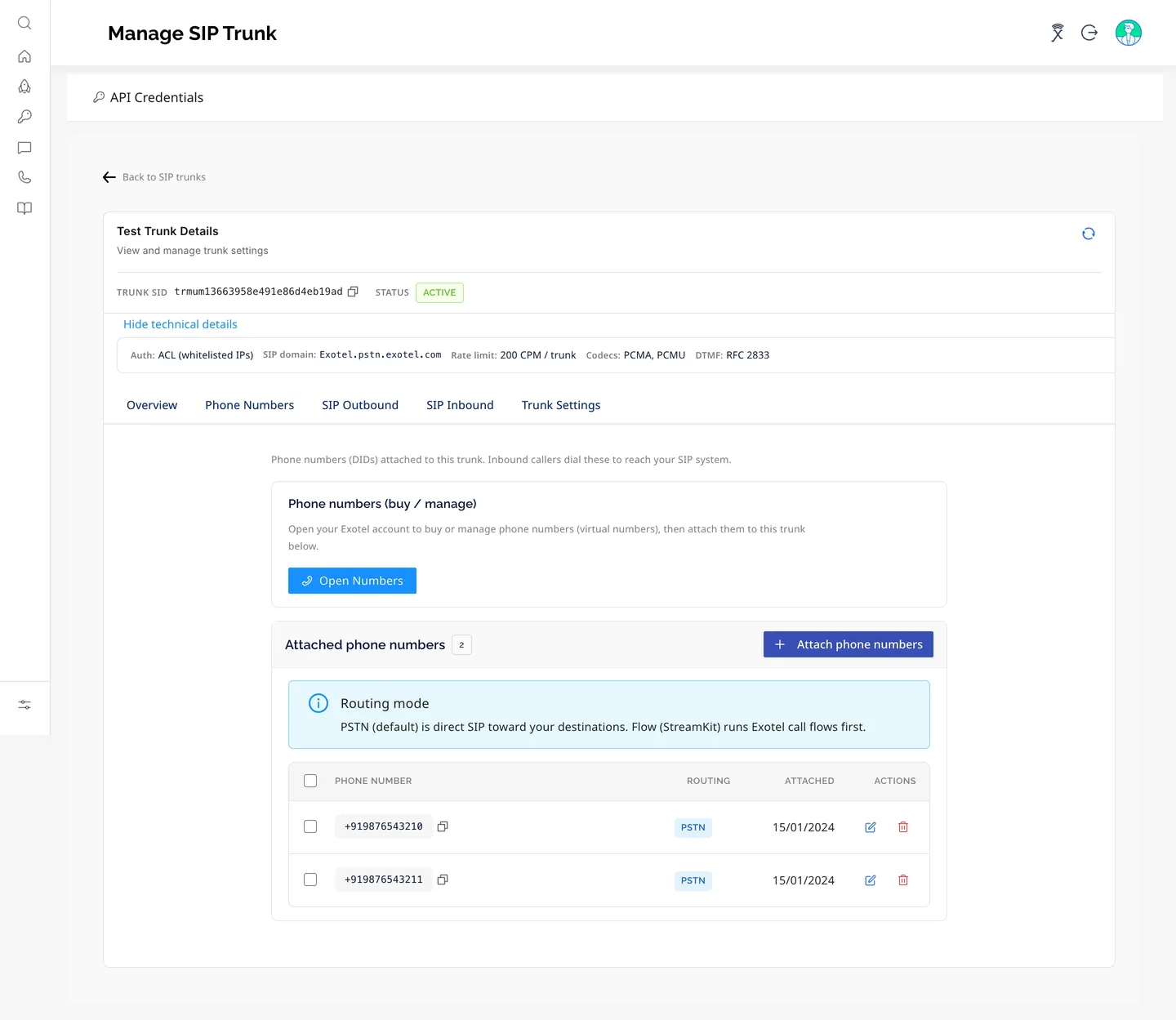Screen dimensions: 1176x1020
Task: Click the signal tower icon in the header
Action: [1058, 33]
